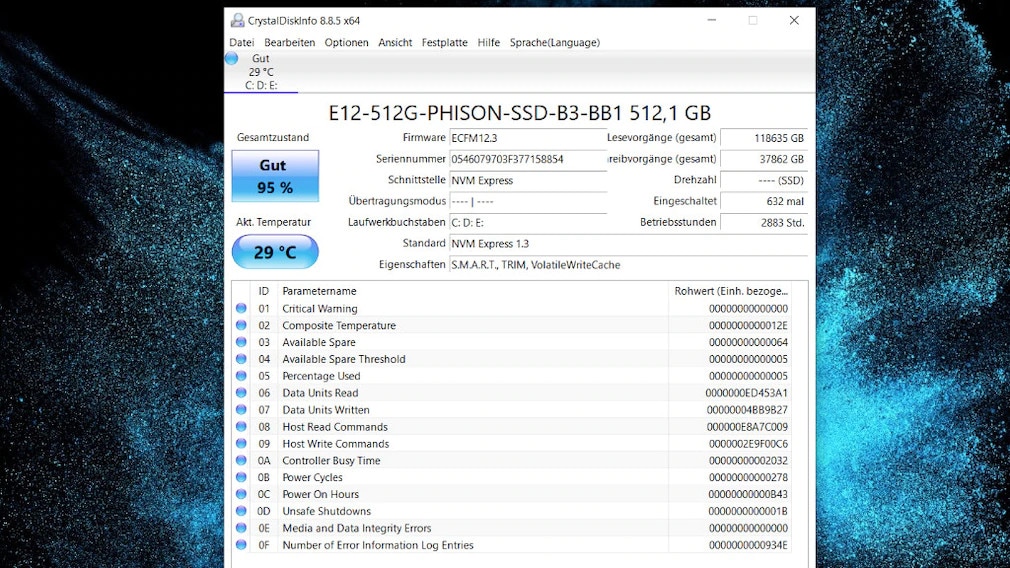Click the 29 °C temperature button

click(275, 252)
